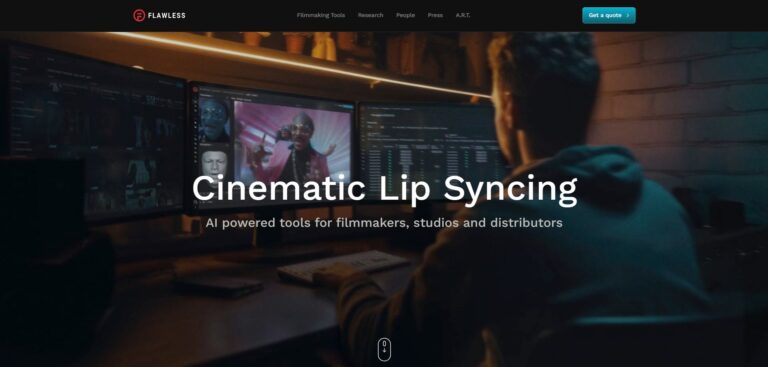Click the AI powered tools subtitle text
This screenshot has width=768, height=367.
(384, 223)
